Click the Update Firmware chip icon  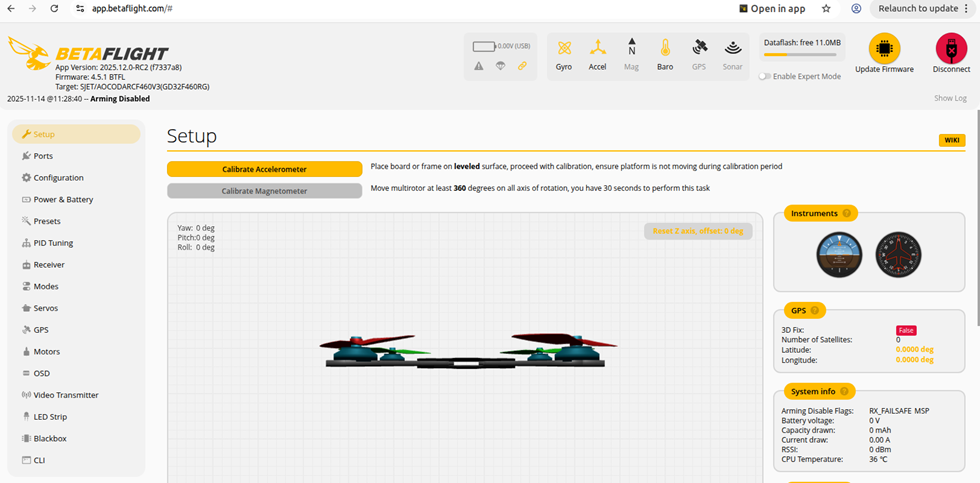tap(884, 48)
